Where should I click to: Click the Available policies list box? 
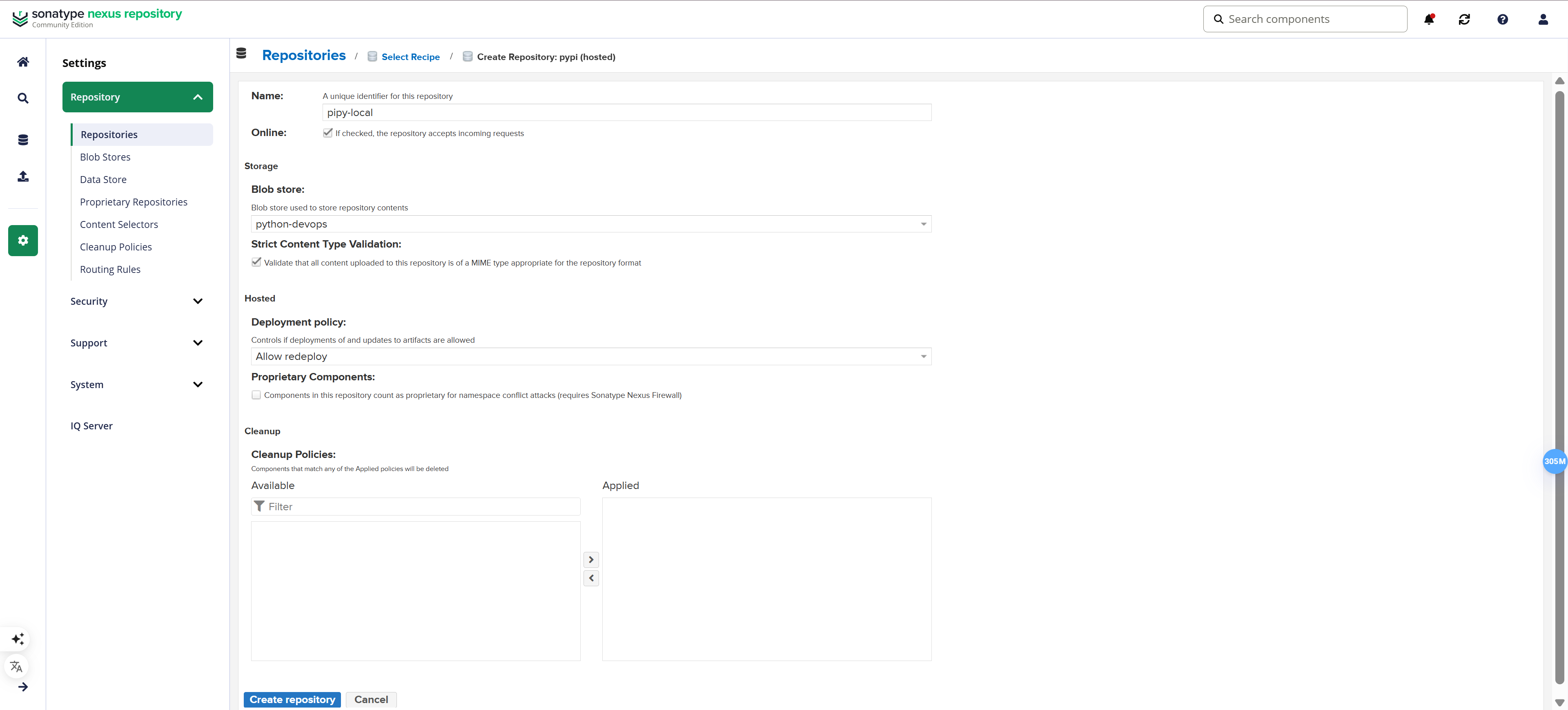coord(416,591)
